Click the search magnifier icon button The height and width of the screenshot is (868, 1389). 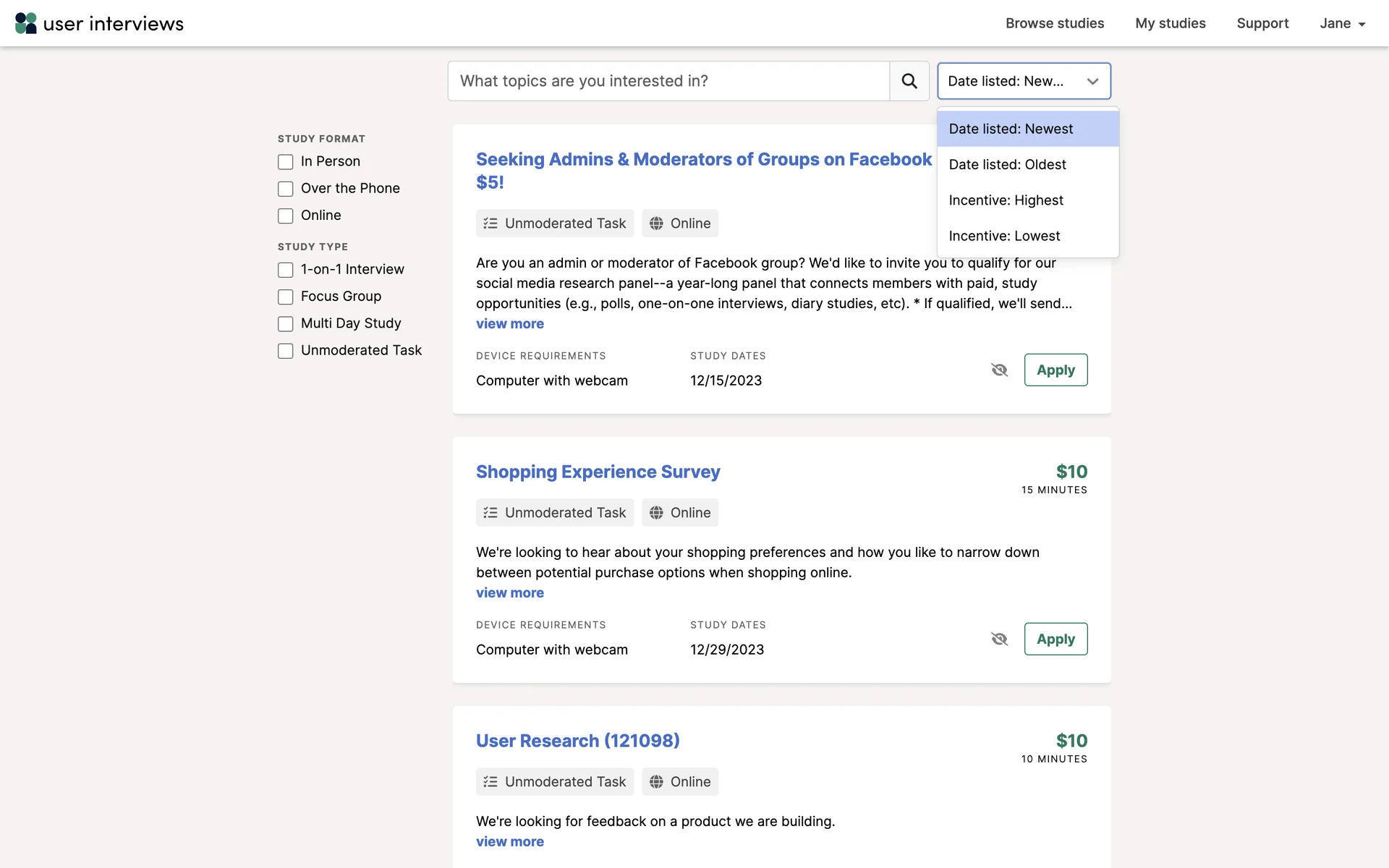click(x=909, y=81)
